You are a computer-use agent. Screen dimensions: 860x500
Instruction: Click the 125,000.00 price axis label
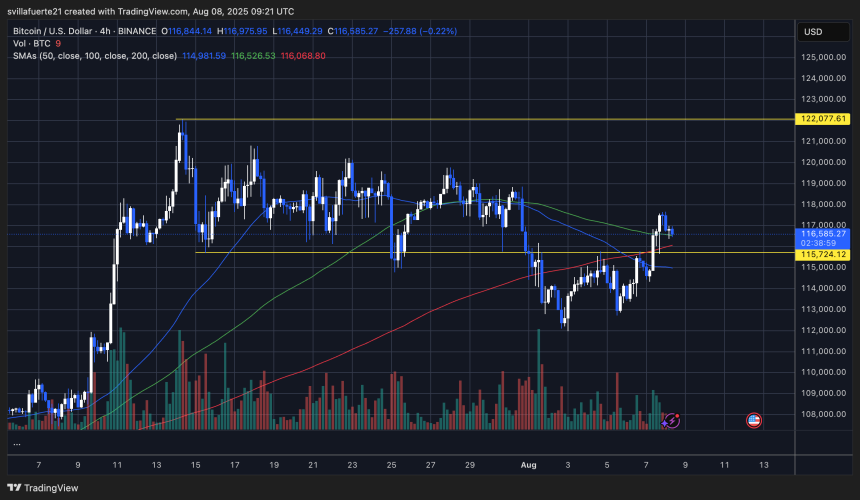click(823, 57)
